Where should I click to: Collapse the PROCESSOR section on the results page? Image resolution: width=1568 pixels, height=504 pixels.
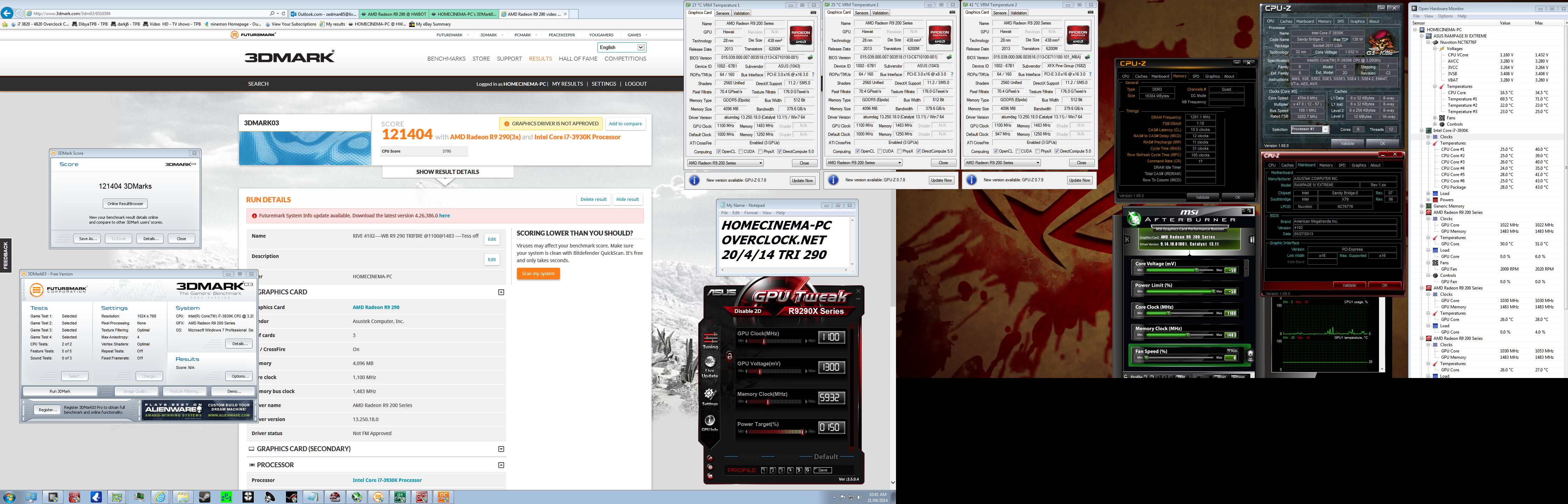[x=501, y=465]
